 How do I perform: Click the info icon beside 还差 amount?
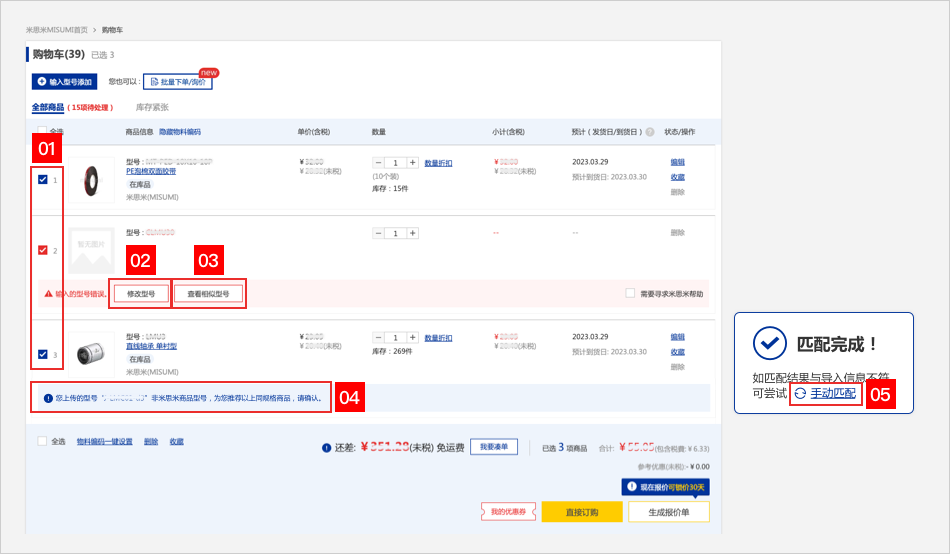pyautogui.click(x=326, y=447)
